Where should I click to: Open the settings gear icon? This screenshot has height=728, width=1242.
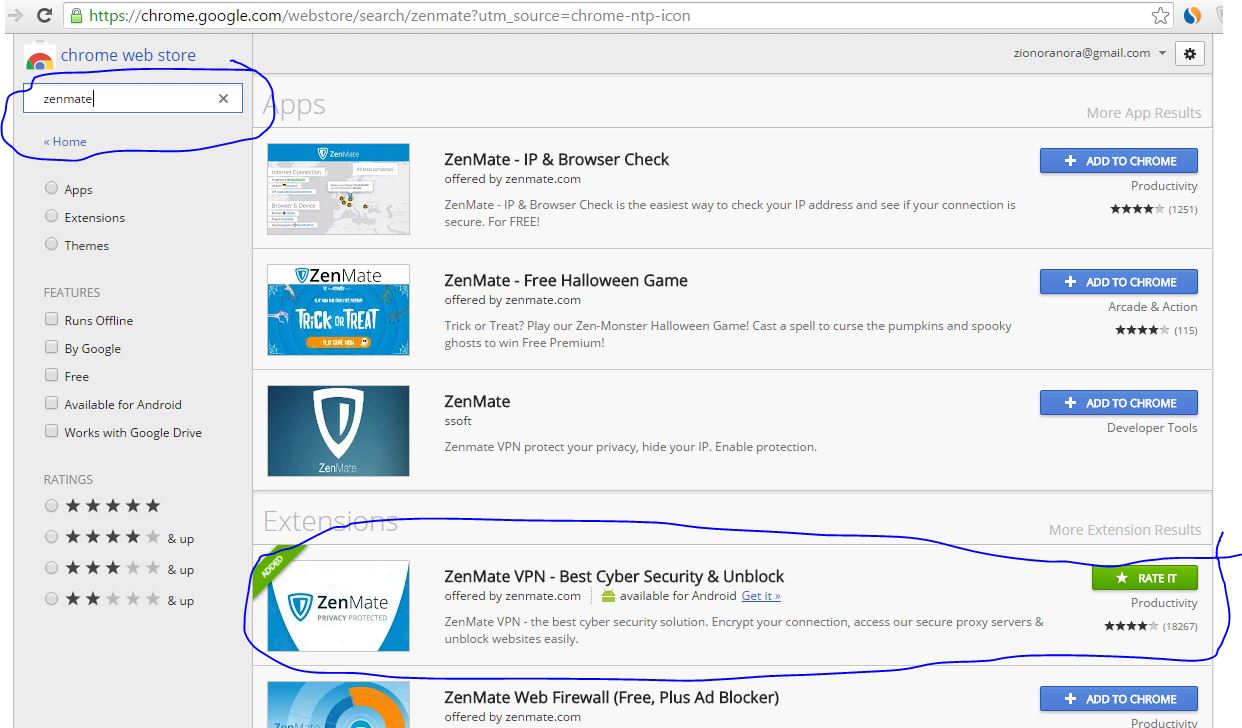click(x=1190, y=54)
